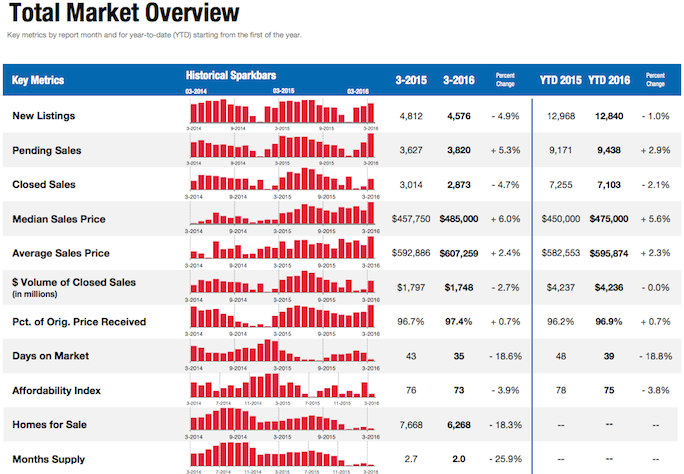684x474 pixels.
Task: Select the YTD 2016 column header
Action: coord(610,80)
